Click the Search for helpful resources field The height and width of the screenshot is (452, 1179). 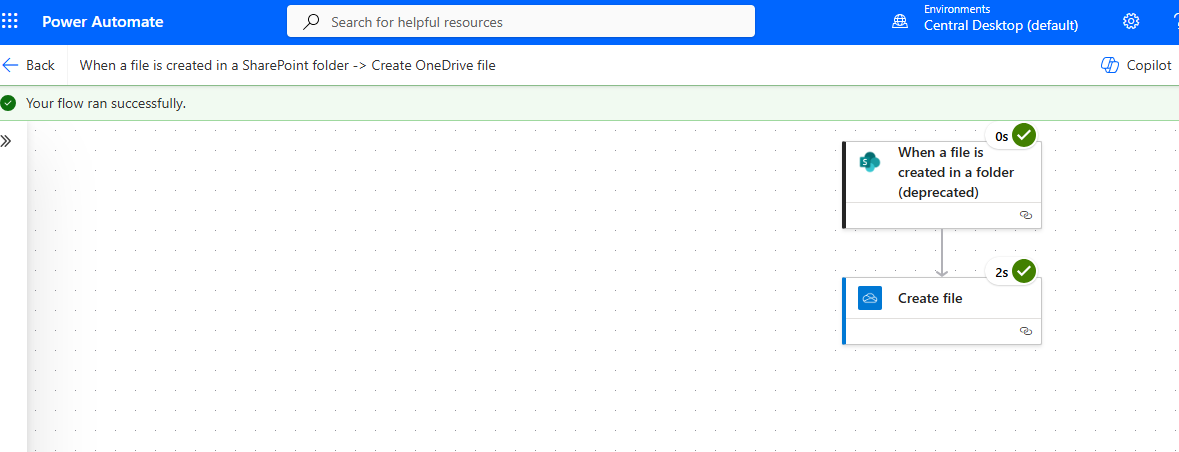coord(530,21)
